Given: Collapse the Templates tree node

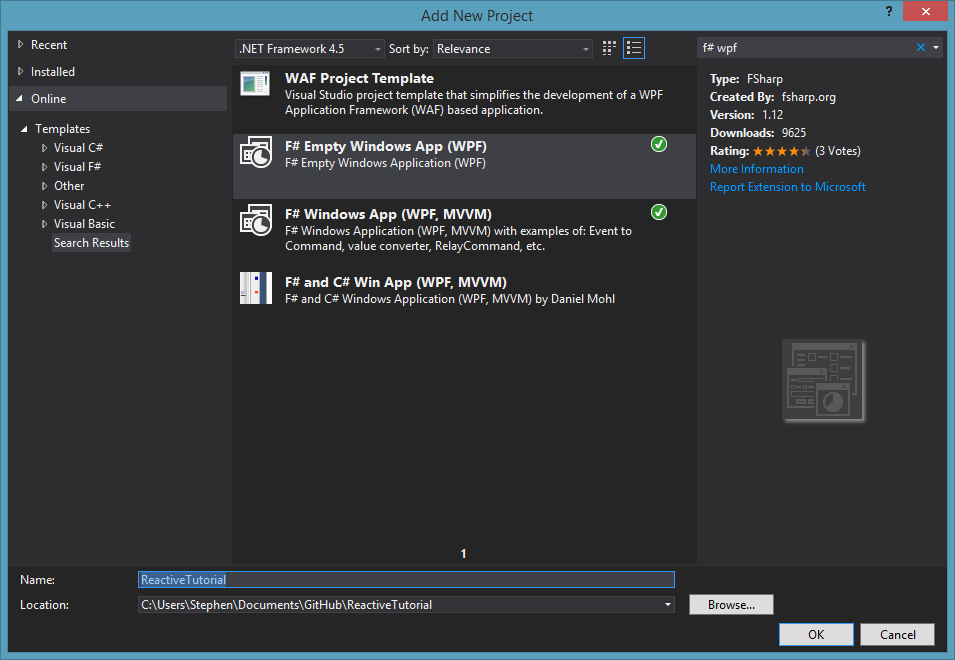Looking at the screenshot, I should coord(24,129).
